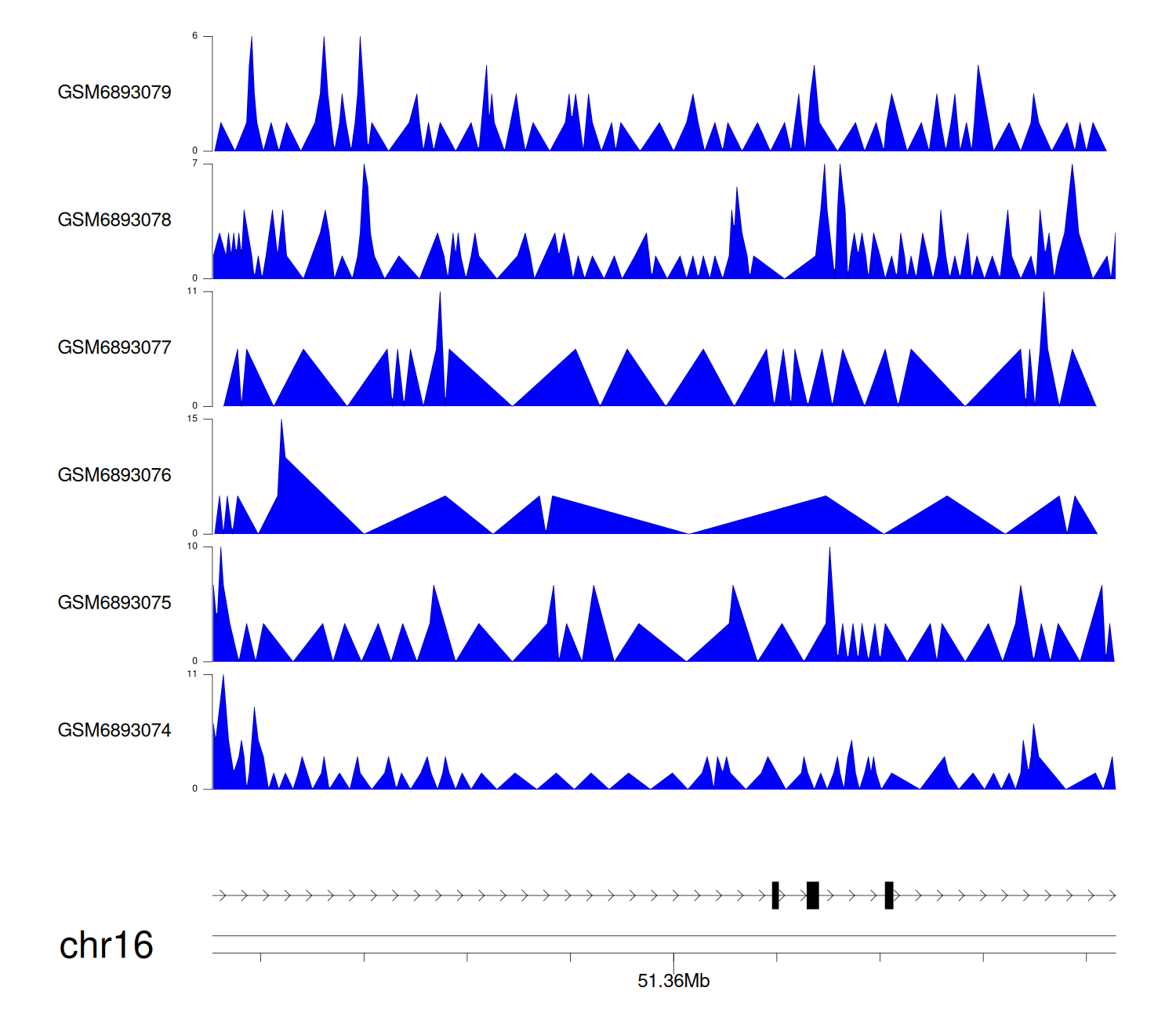Click the rightmost exon block on the gene
The image size is (1176, 1035).
889,895
